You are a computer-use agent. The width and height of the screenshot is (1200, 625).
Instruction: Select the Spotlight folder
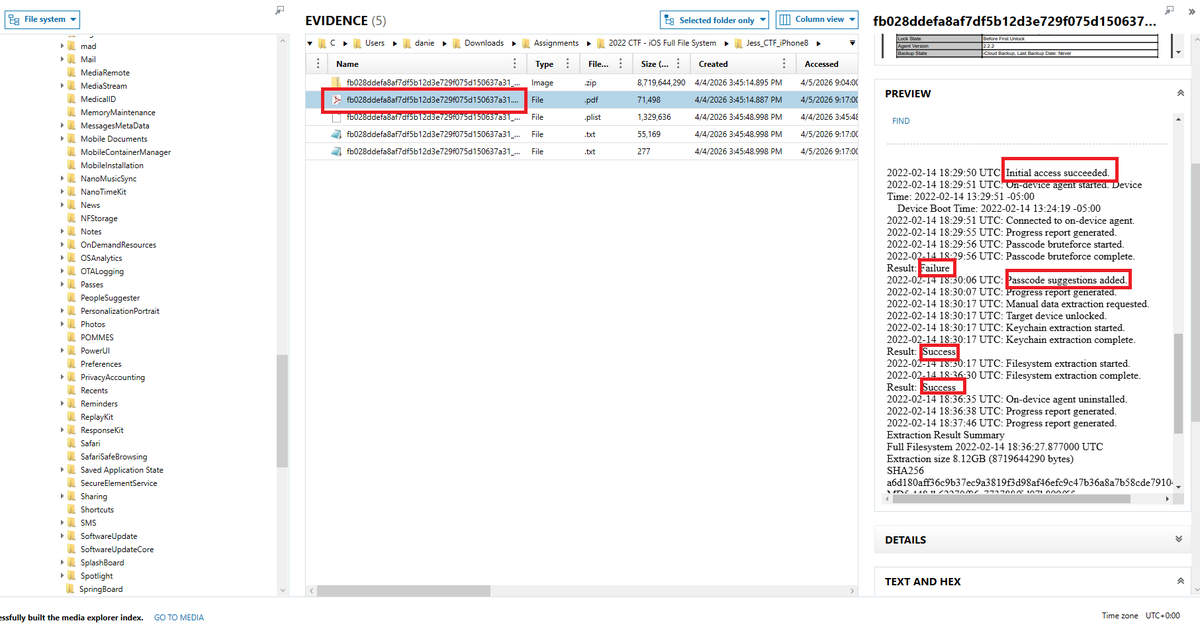click(x=97, y=576)
